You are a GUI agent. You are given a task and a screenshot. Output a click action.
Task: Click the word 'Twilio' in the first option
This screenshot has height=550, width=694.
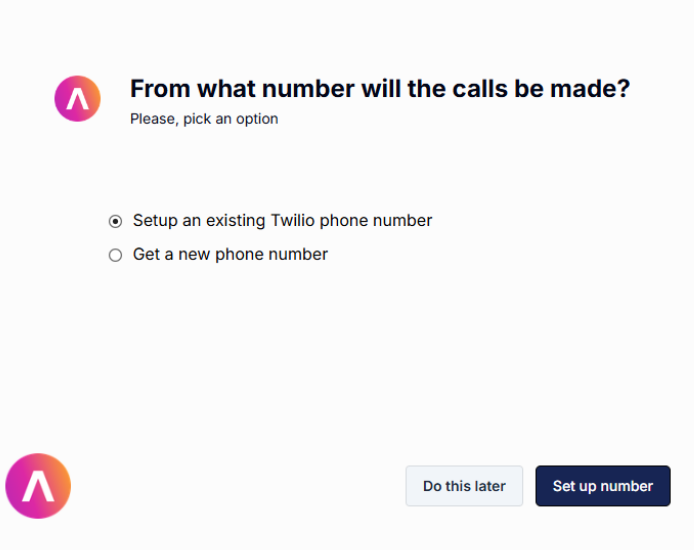tap(293, 220)
